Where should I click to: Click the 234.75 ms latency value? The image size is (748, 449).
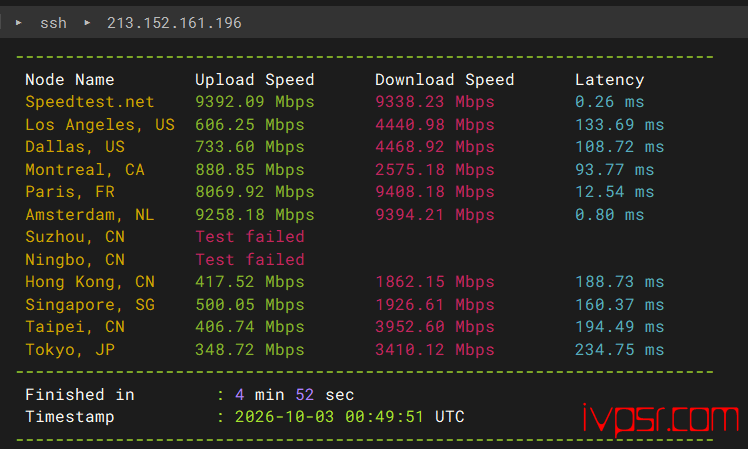[x=620, y=350]
